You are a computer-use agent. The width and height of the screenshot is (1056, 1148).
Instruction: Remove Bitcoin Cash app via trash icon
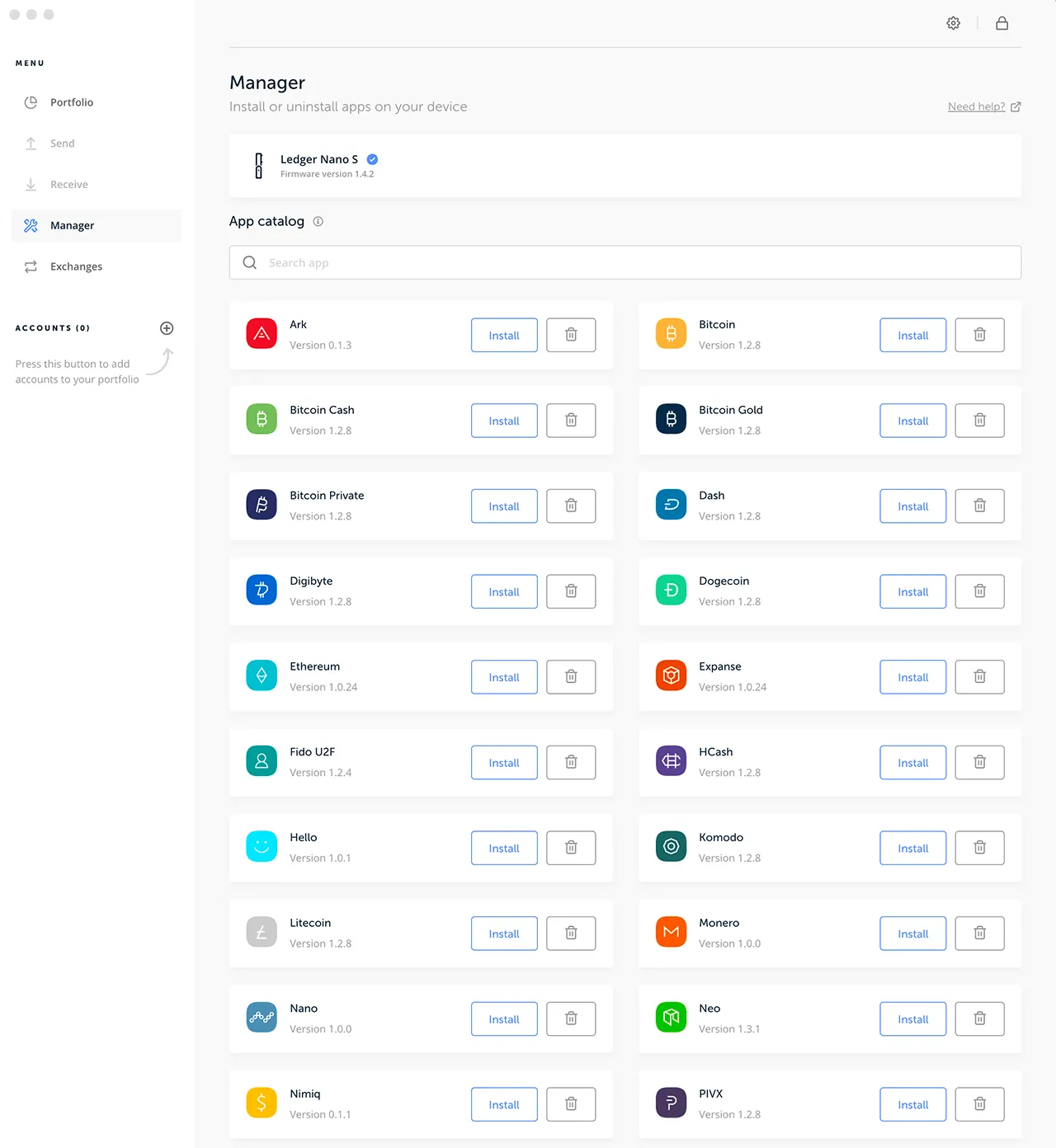pyautogui.click(x=571, y=421)
